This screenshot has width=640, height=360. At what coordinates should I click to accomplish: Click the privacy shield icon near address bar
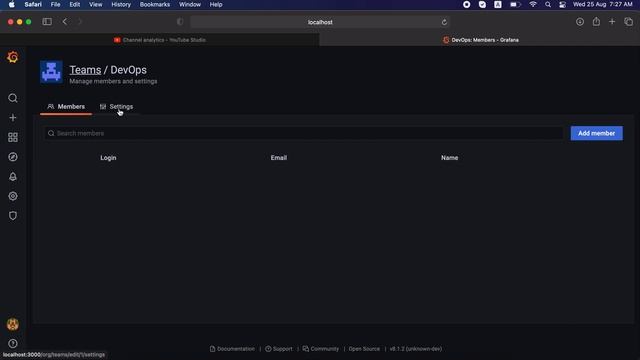180,22
